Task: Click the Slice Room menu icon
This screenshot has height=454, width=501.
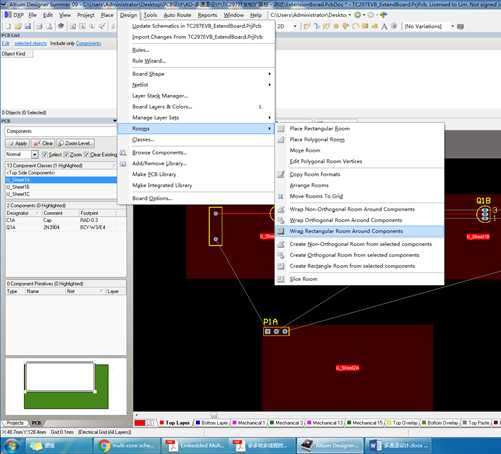Action: (281, 279)
